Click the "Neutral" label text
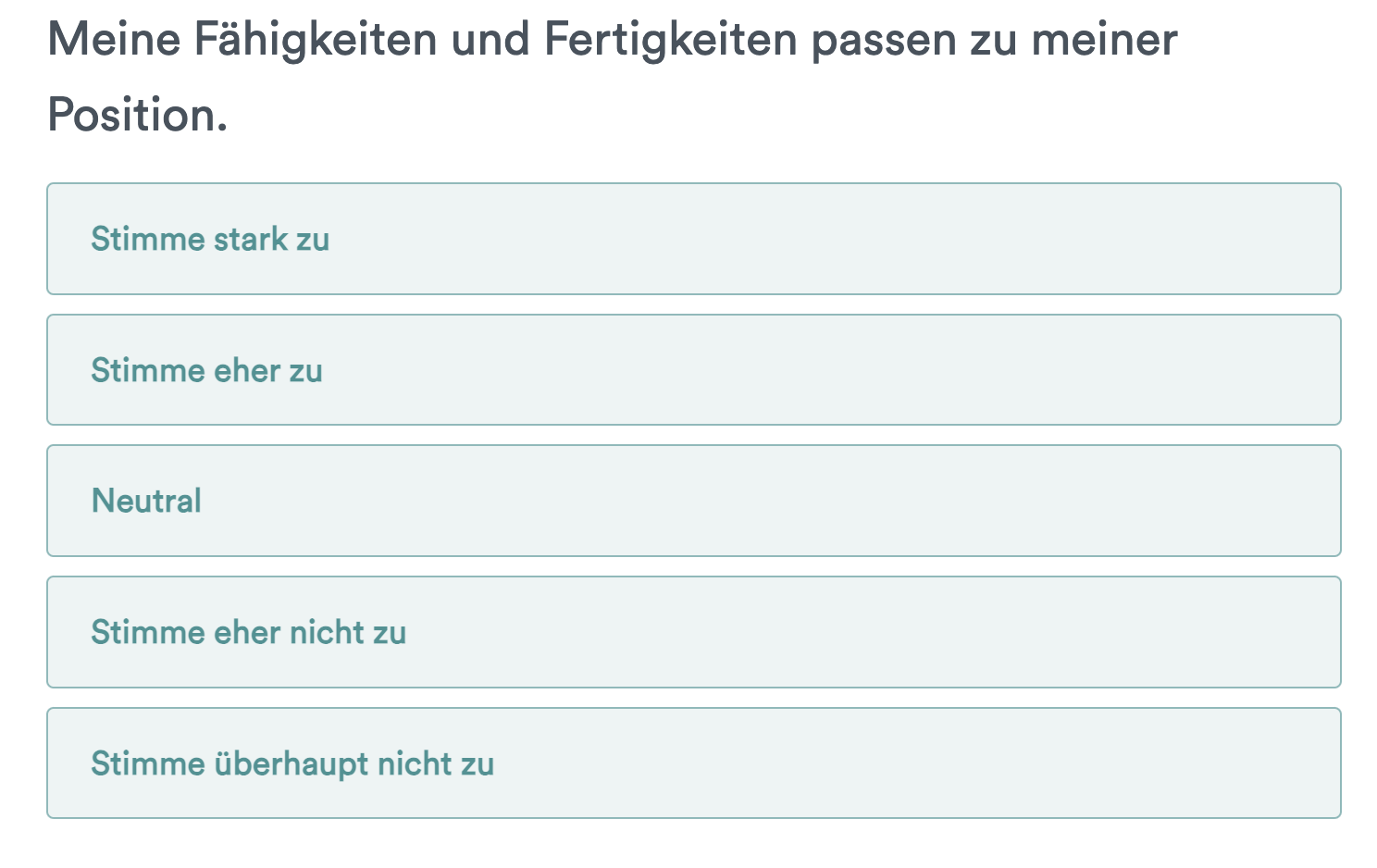 click(x=146, y=501)
